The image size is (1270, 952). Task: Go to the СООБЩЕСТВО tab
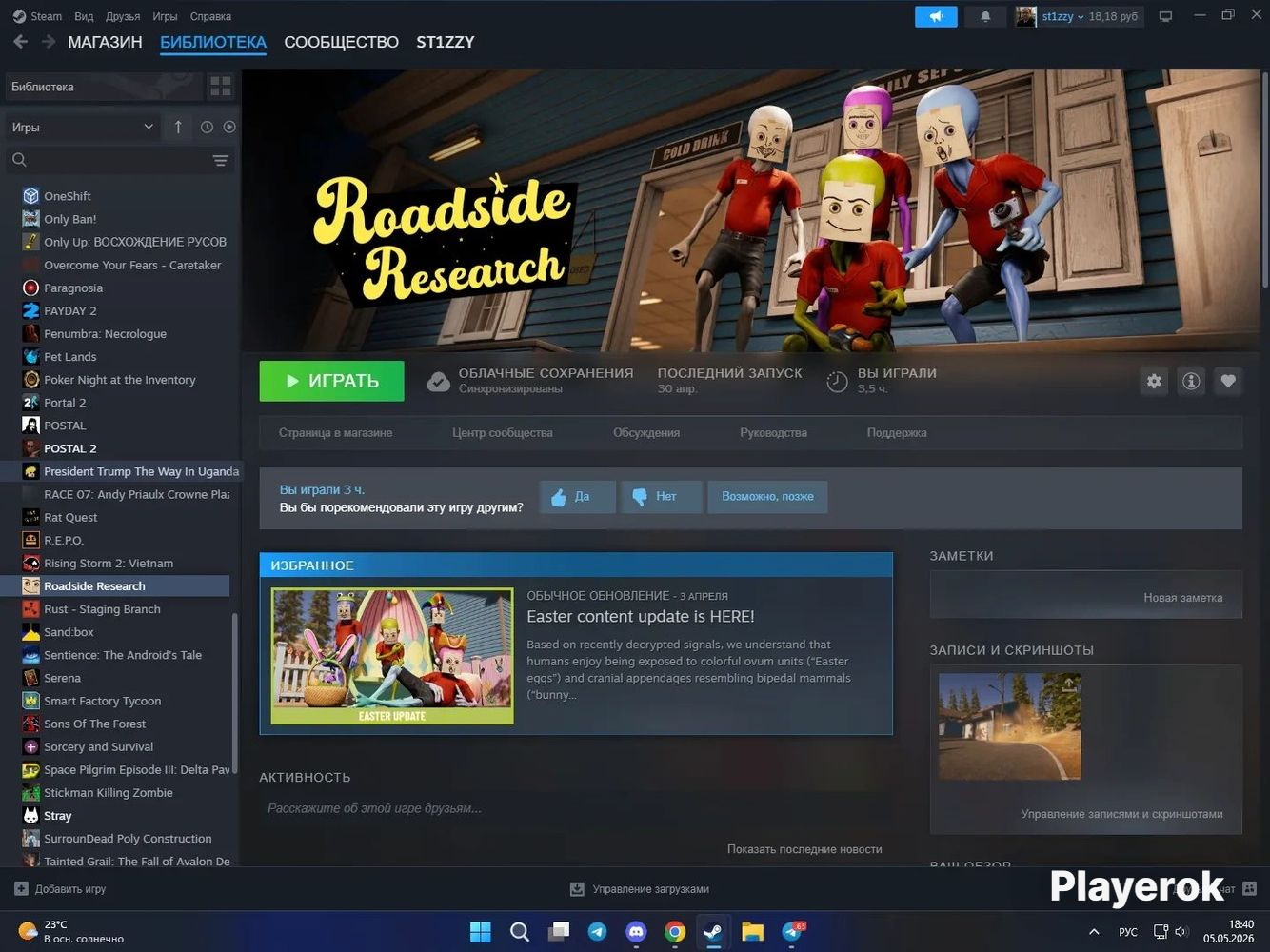pos(341,42)
